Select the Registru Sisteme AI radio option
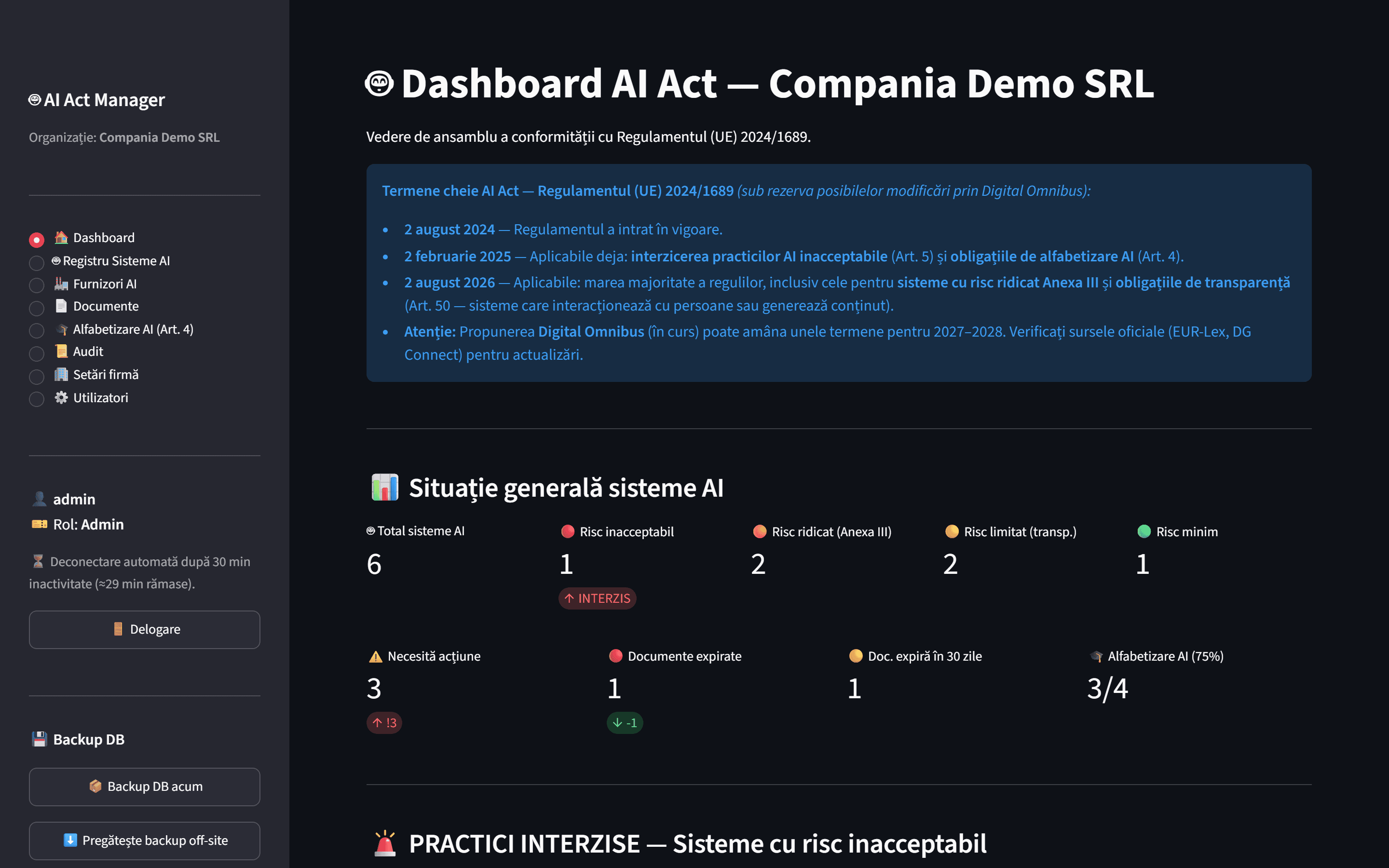This screenshot has height=868, width=1389. pos(37,262)
